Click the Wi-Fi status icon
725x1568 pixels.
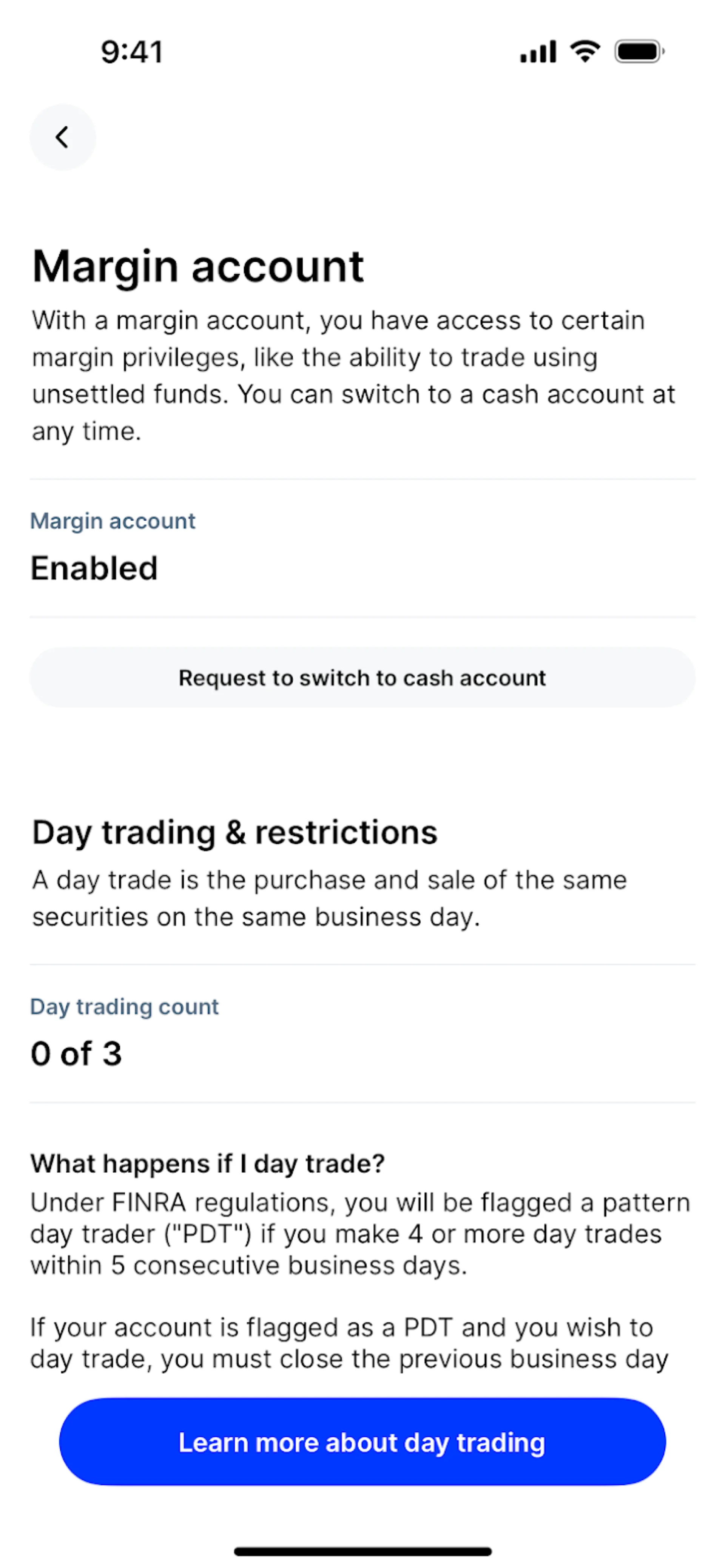585,51
